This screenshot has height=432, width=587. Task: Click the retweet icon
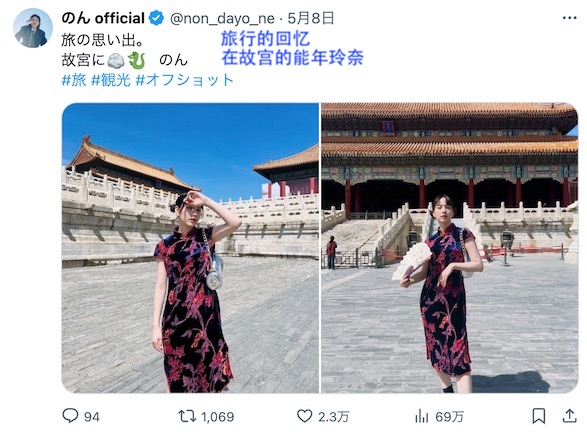pyautogui.click(x=187, y=416)
